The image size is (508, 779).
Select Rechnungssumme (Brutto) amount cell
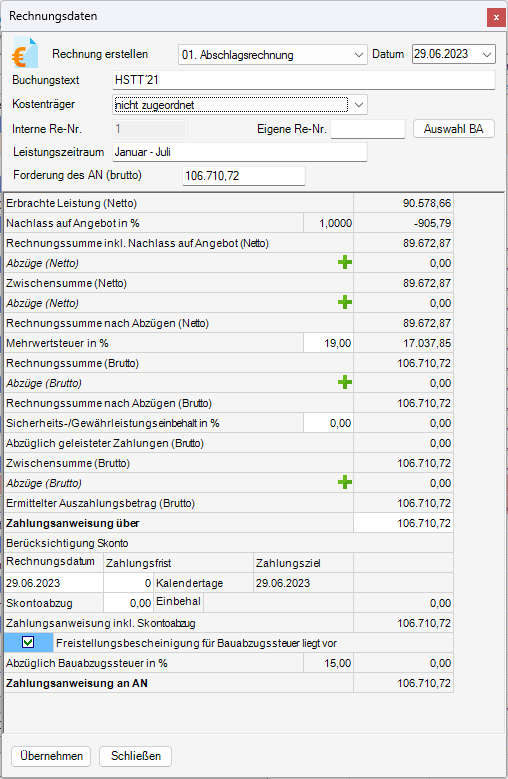tap(403, 363)
